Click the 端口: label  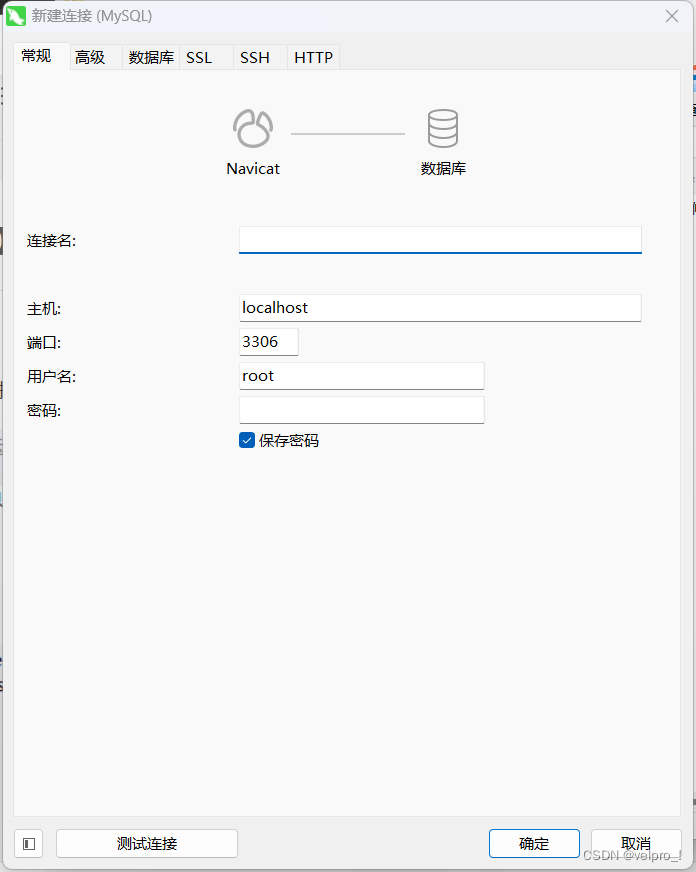coord(44,343)
